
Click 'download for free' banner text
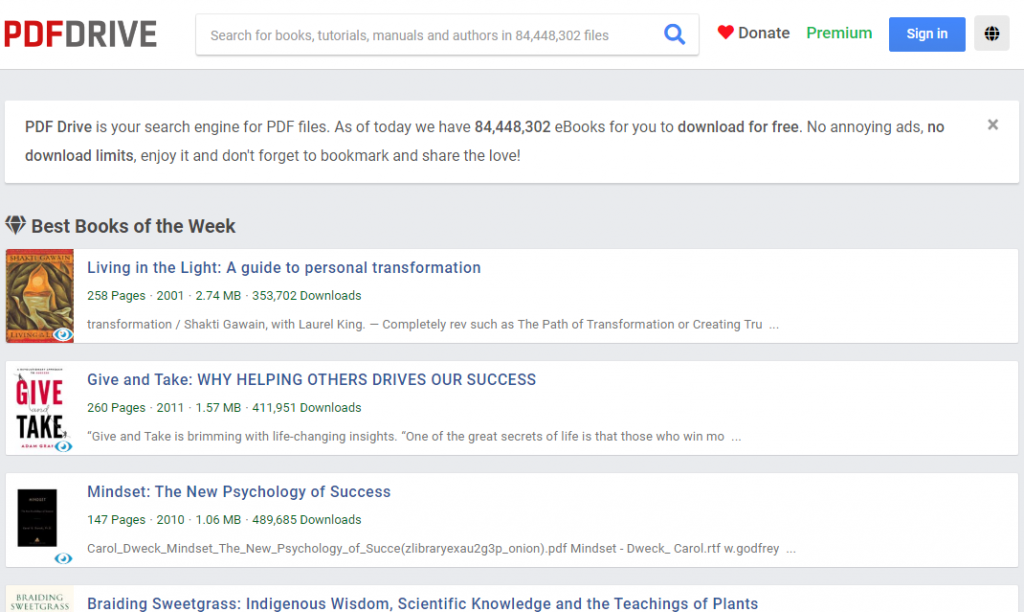[738, 127]
